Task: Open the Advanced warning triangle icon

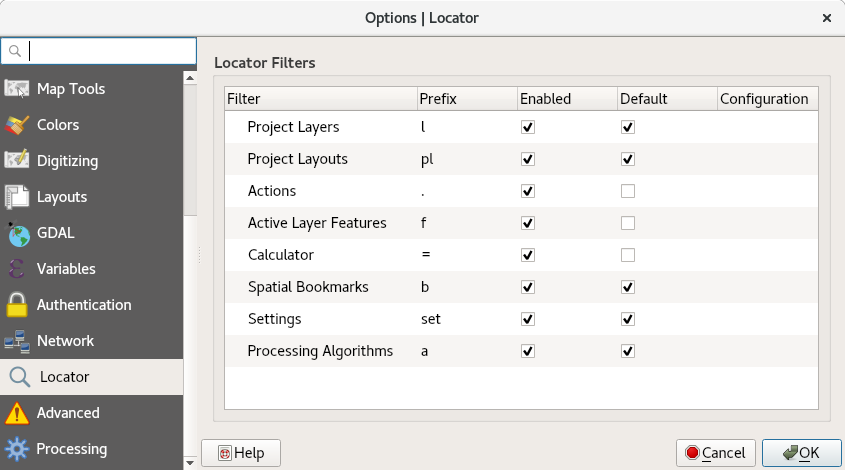Action: 17,413
